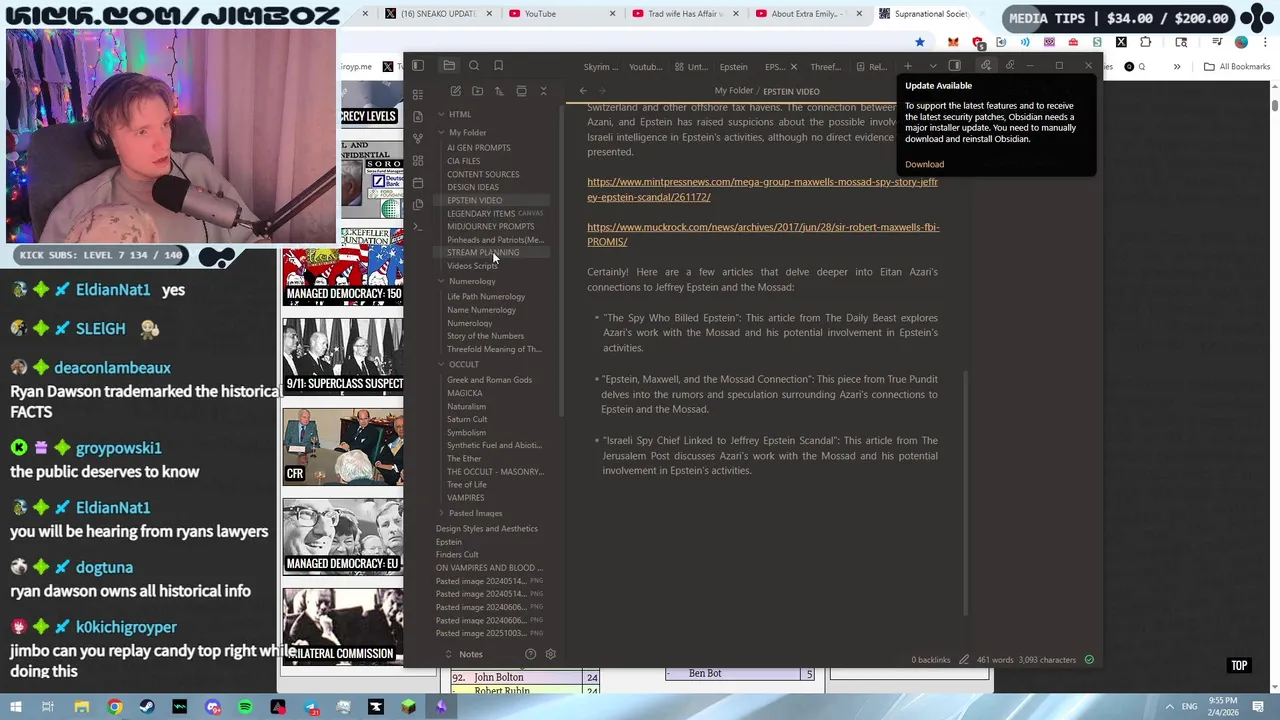This screenshot has width=1280, height=720.
Task: Click the sync status check icon in status bar
Action: coord(1089,660)
